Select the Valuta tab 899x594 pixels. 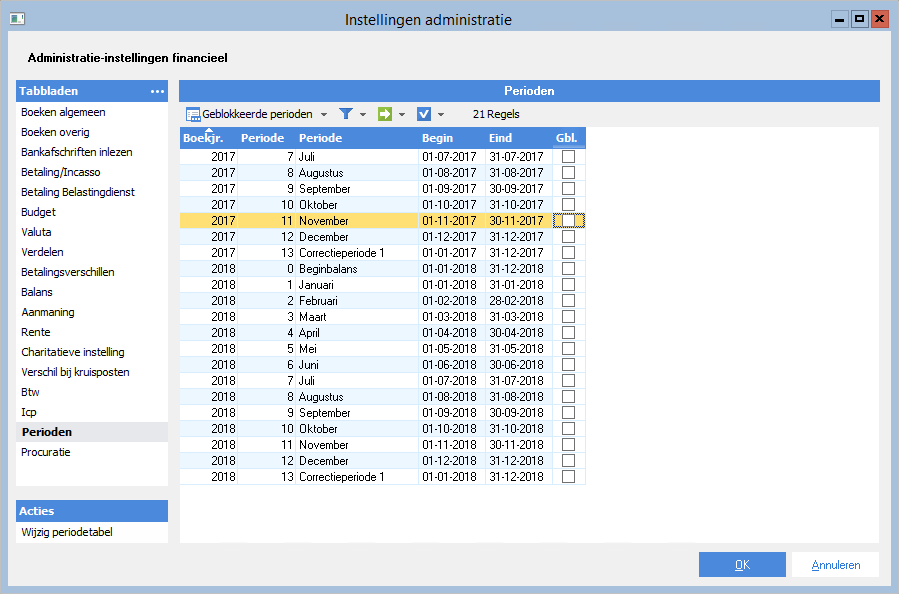(36, 232)
